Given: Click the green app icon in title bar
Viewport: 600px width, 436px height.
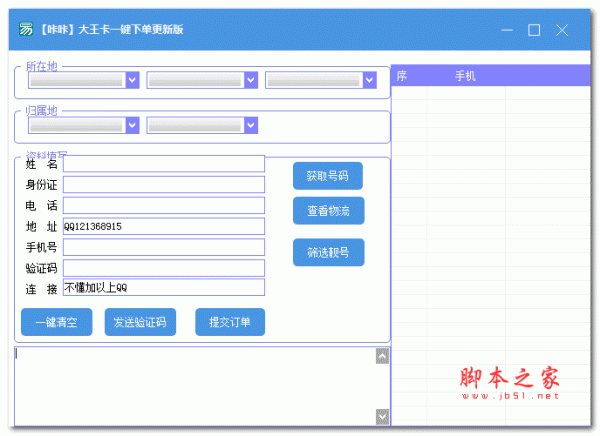Looking at the screenshot, I should coord(26,29).
